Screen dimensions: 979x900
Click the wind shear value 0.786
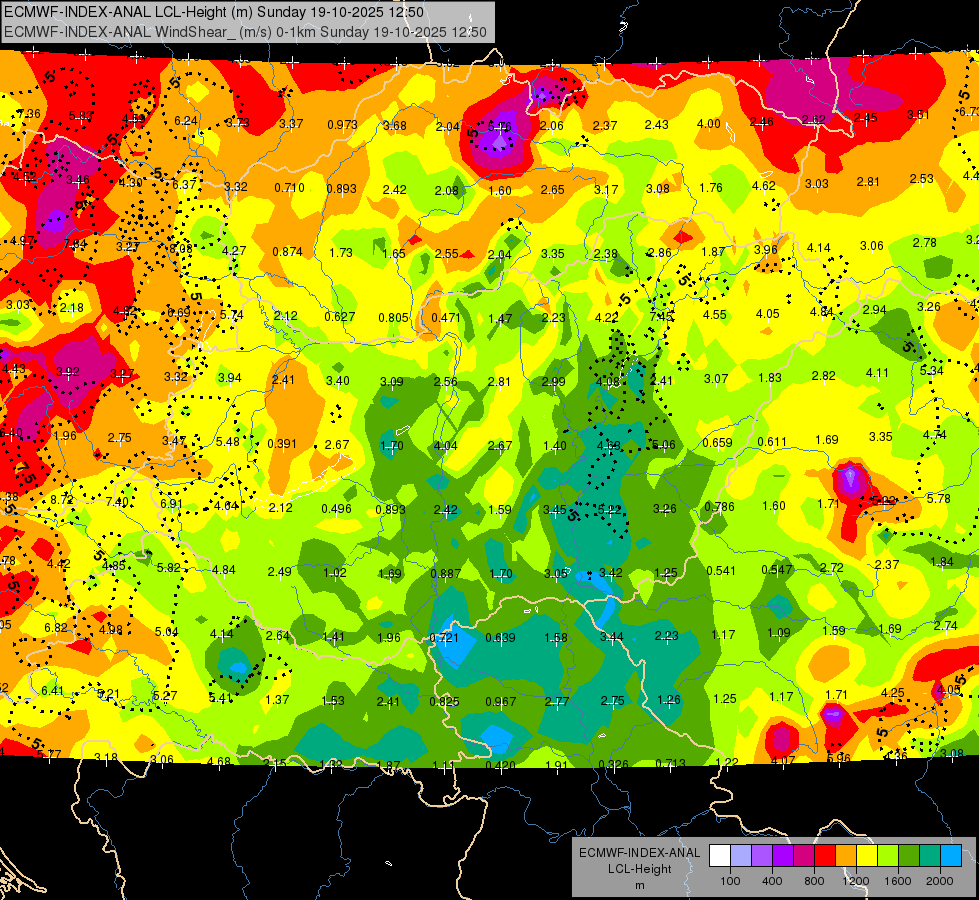719,506
